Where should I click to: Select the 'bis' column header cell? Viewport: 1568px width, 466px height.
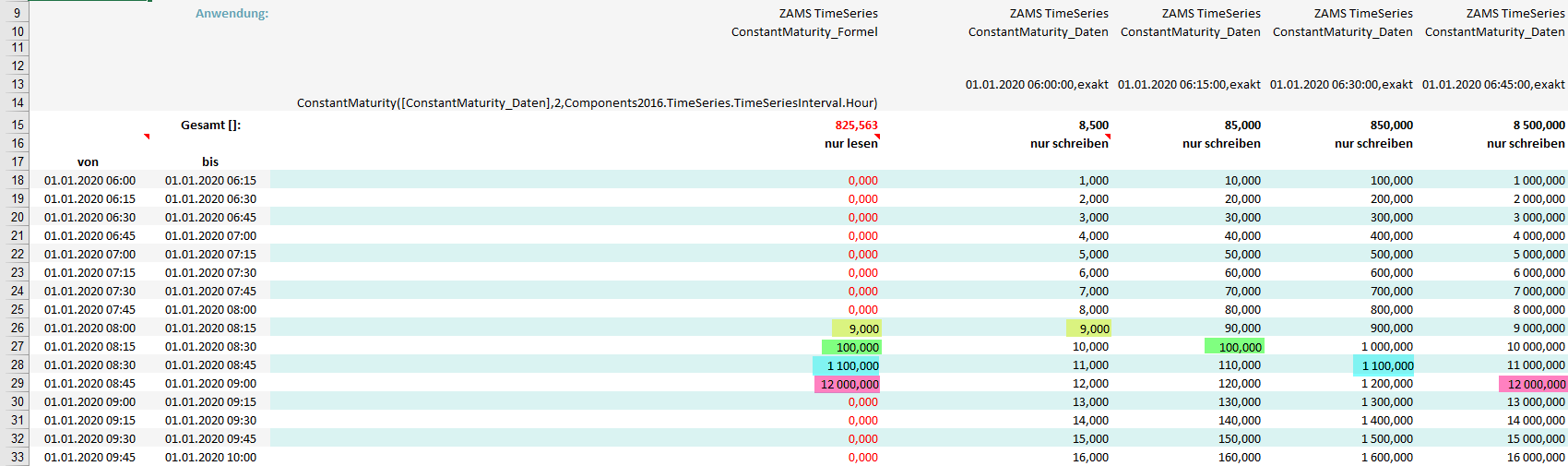tap(210, 161)
